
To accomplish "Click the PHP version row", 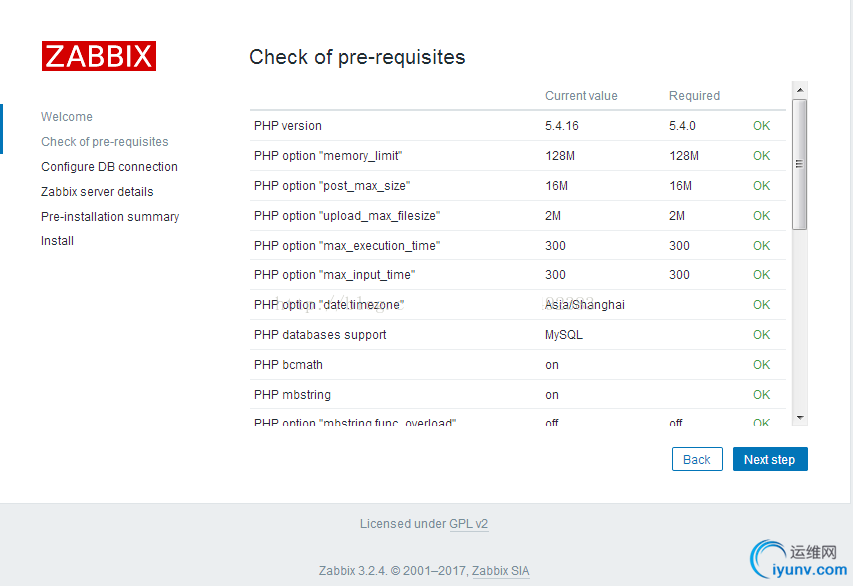I will pos(518,126).
